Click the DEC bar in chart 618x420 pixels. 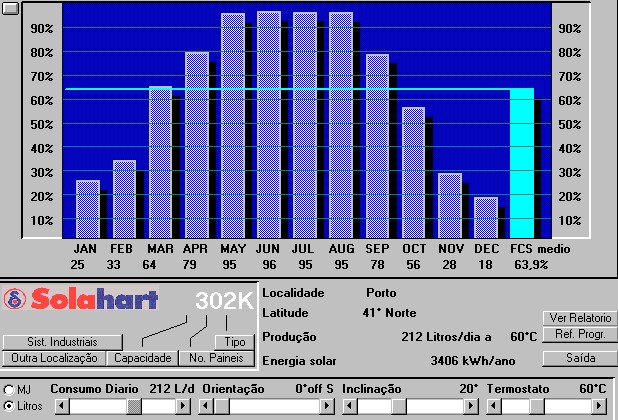pyautogui.click(x=486, y=218)
